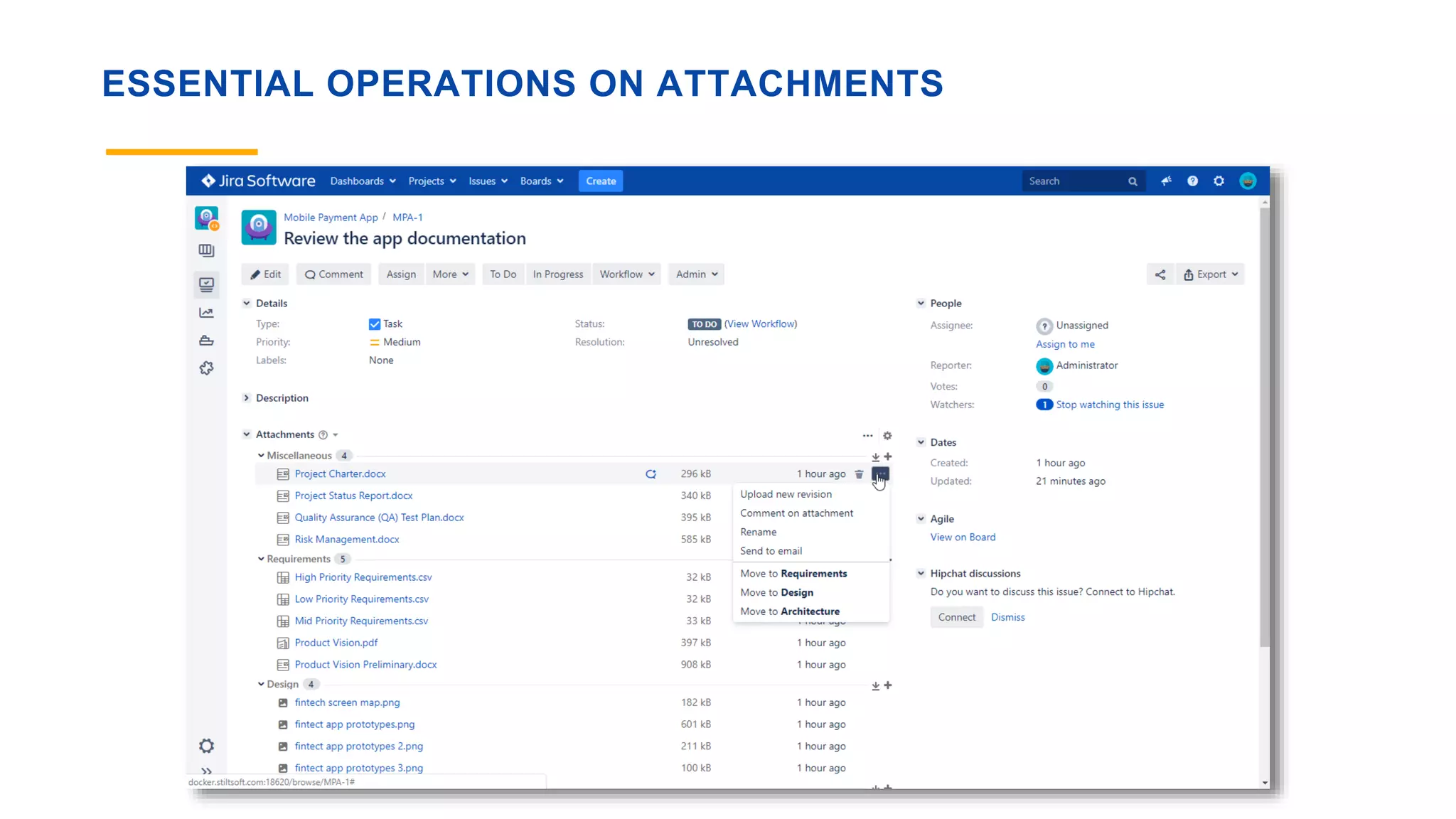Image resolution: width=1456 pixels, height=819 pixels.
Task: Open the user profile avatar menu
Action: tap(1248, 181)
